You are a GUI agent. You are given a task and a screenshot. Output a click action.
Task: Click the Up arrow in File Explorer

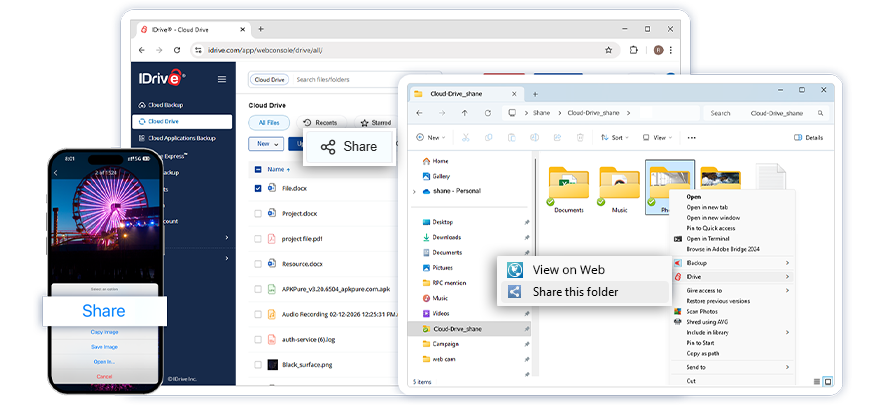(464, 113)
